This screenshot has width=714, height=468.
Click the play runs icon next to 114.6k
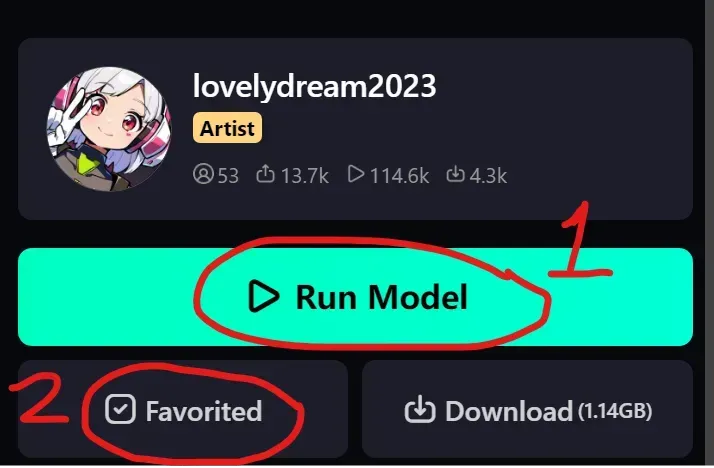pos(356,174)
